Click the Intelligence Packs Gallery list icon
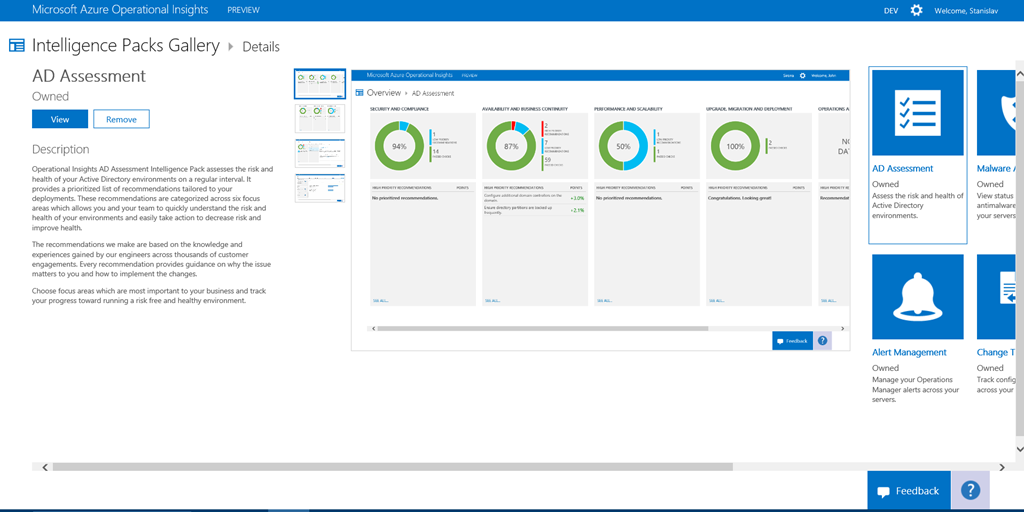Image resolution: width=1024 pixels, height=512 pixels. [x=17, y=46]
